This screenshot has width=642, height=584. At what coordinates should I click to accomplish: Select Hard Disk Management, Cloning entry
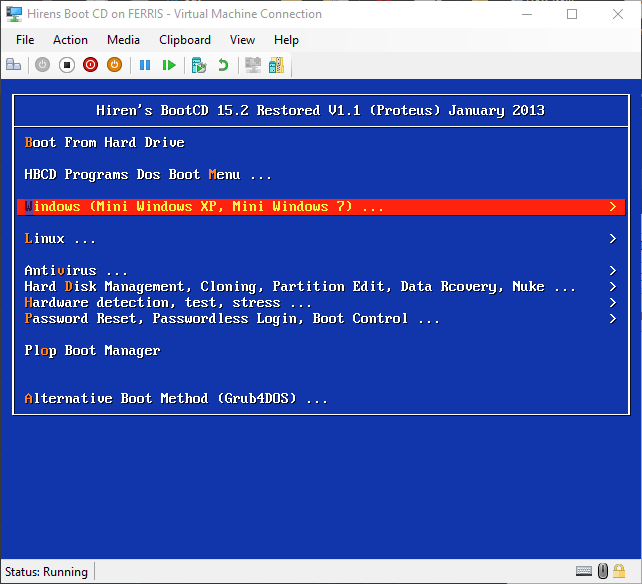(x=321, y=287)
